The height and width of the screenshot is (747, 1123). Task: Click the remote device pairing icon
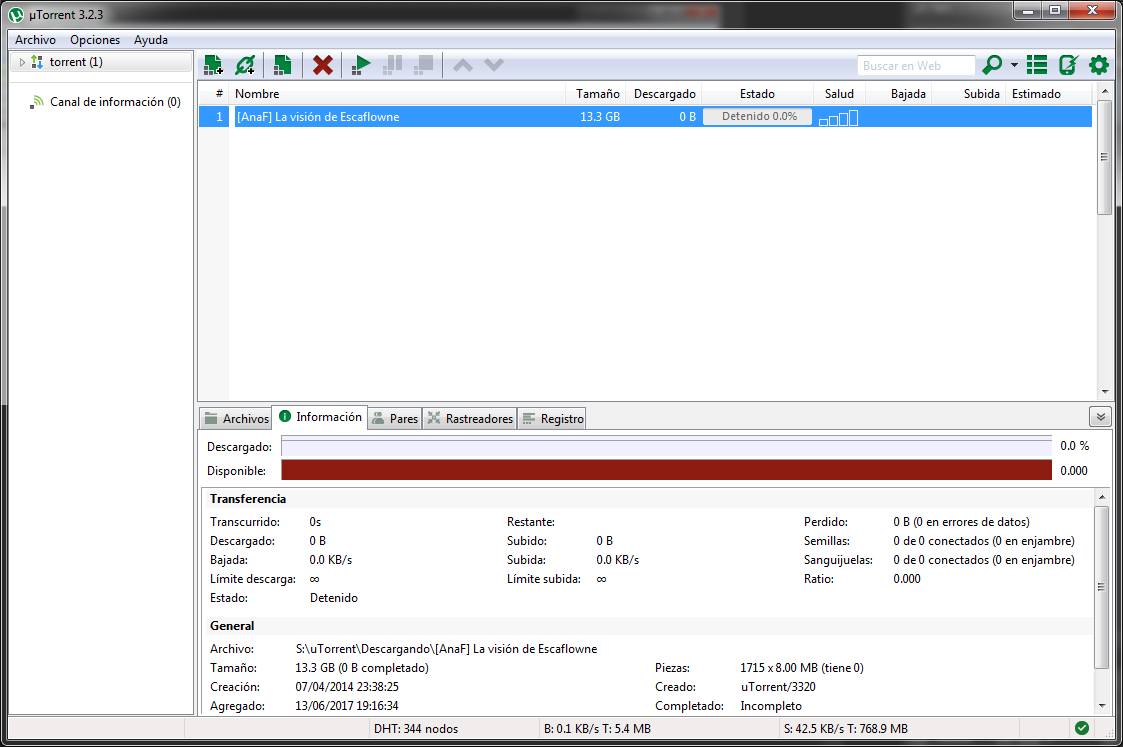pos(1068,64)
